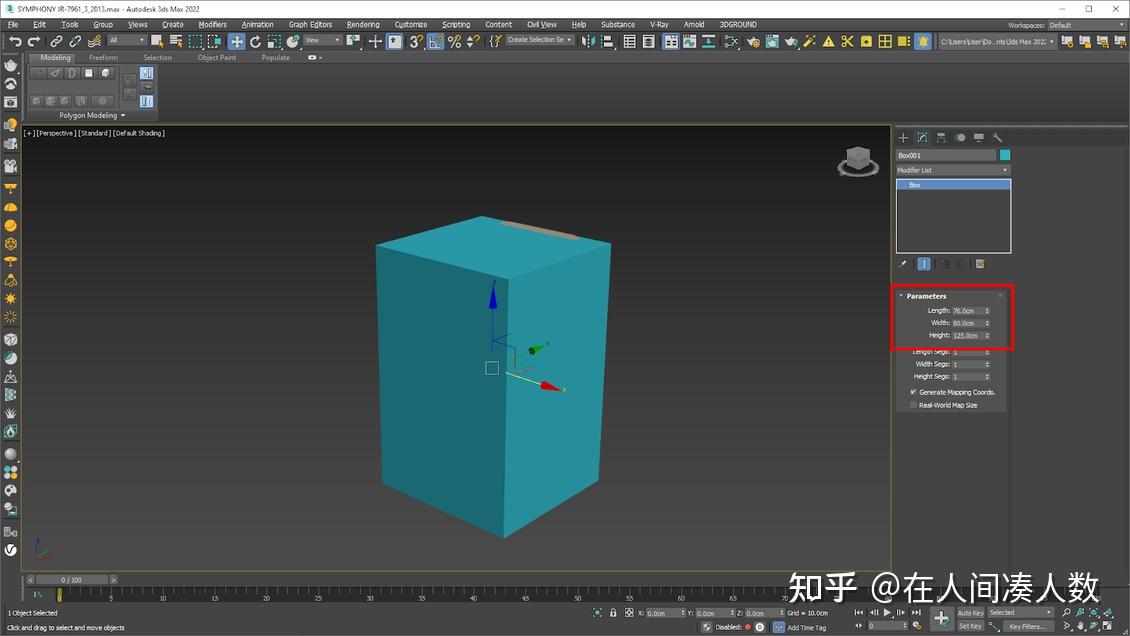This screenshot has height=636, width=1130.
Task: Expand the Polygon Modeling panel
Action: point(92,115)
